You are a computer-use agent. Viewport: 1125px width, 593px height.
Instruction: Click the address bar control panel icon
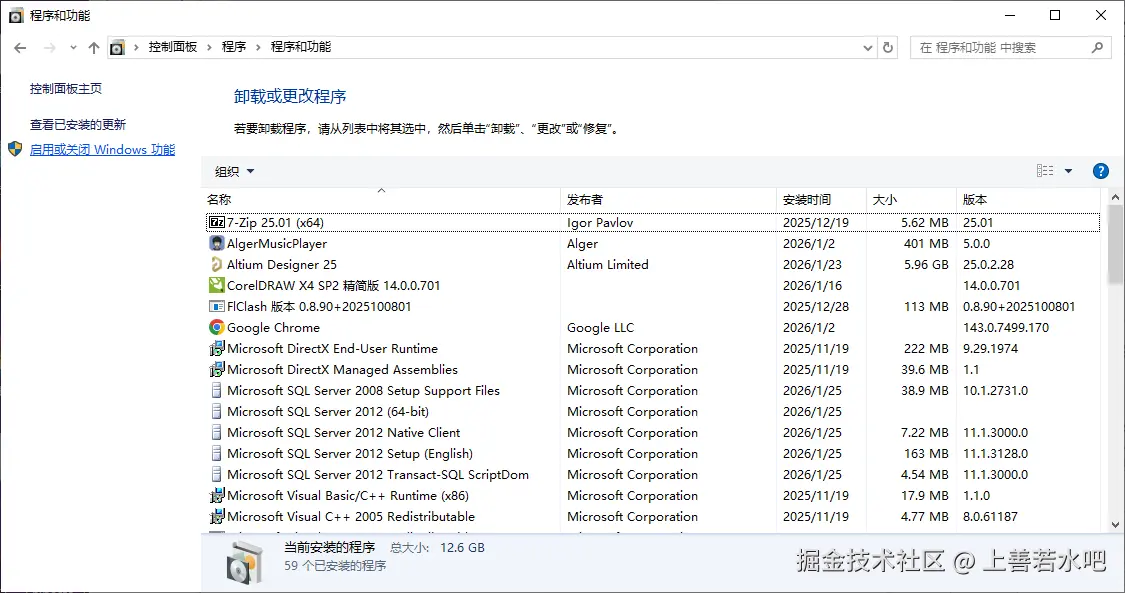click(117, 47)
